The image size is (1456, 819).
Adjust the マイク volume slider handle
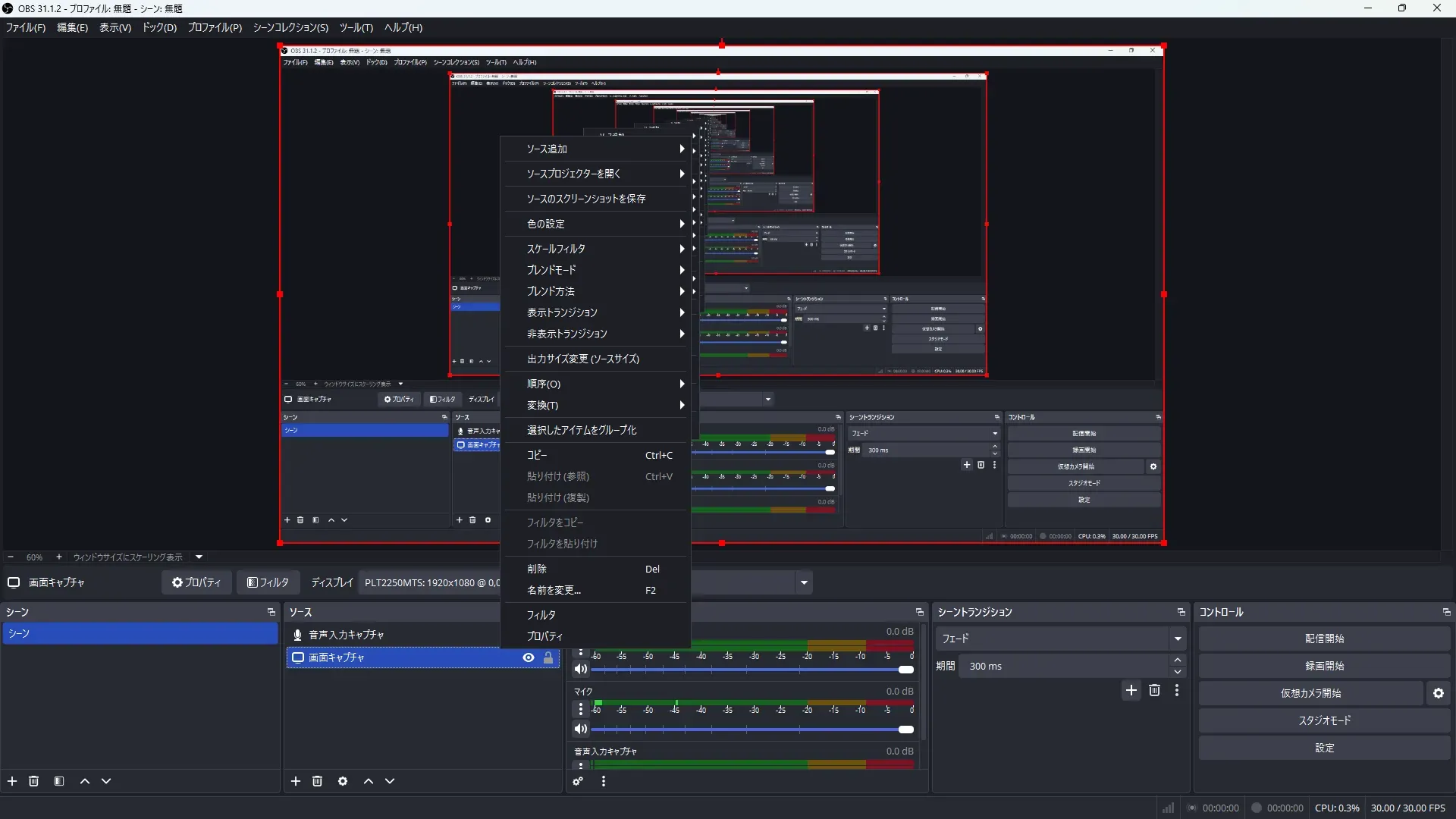point(906,730)
